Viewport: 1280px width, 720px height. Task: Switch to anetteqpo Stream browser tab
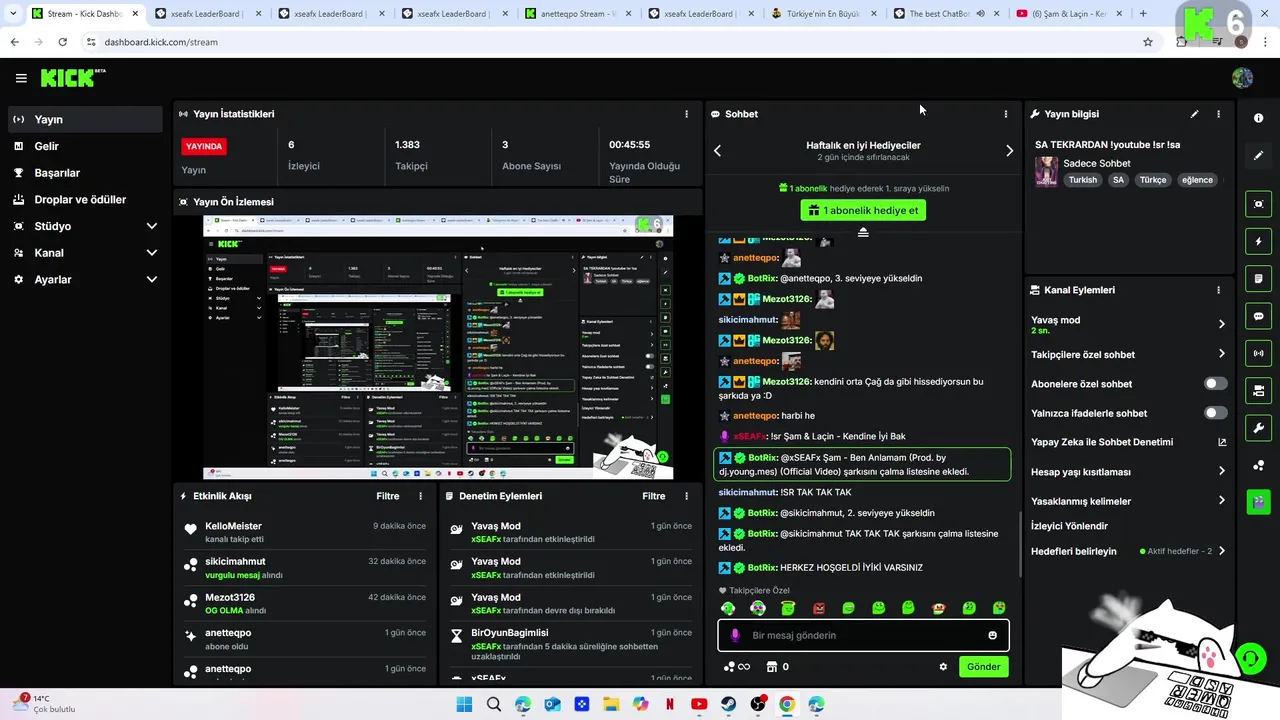577,14
